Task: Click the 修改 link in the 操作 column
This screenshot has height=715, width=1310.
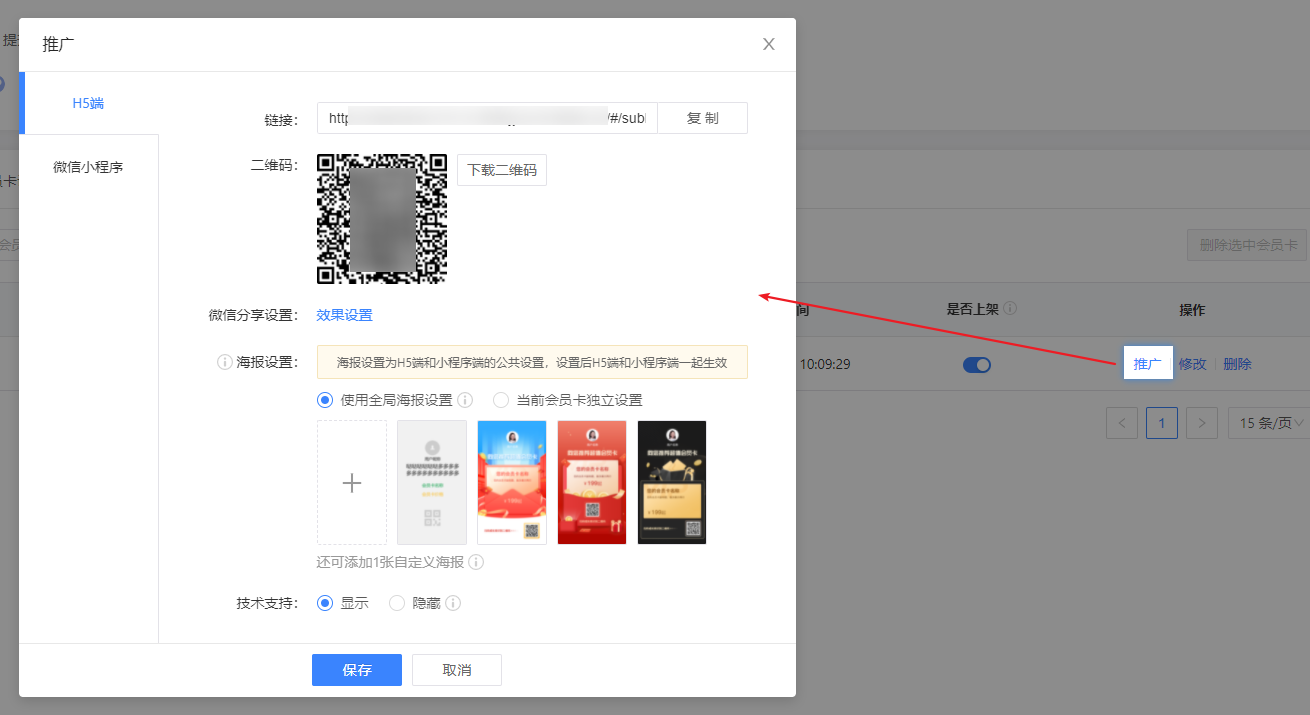Action: [x=1193, y=364]
